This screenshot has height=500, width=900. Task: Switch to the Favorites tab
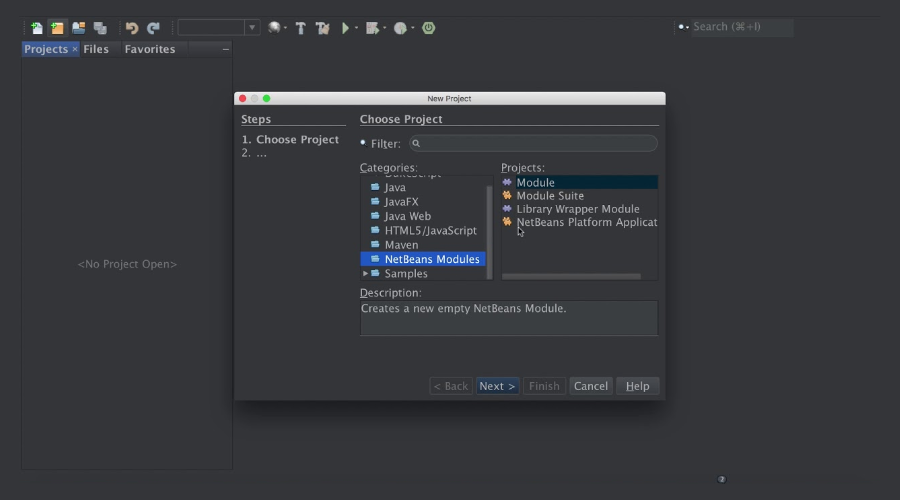tap(150, 49)
